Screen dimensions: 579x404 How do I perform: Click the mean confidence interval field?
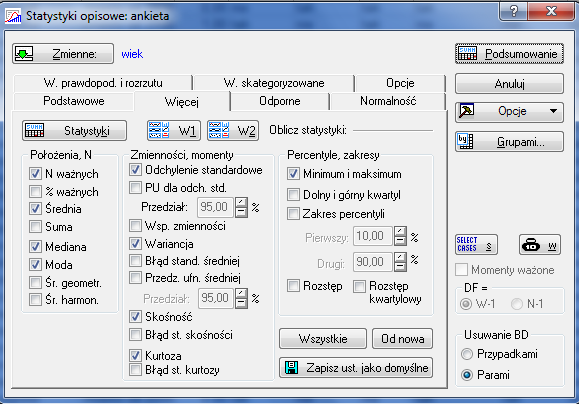(215, 298)
